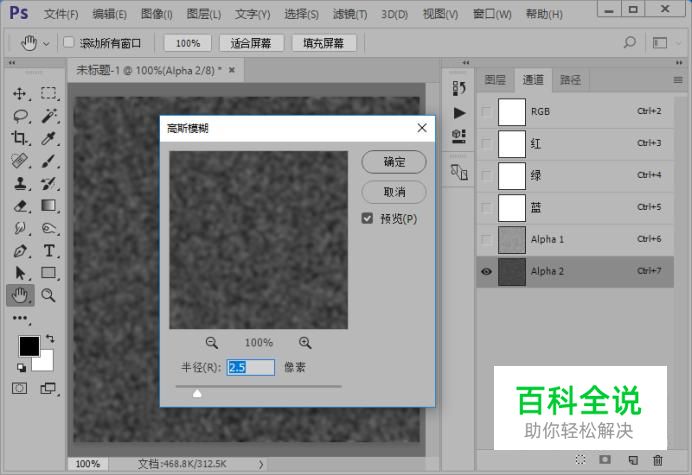Viewport: 692px width, 475px height.
Task: Select the Pen tool
Action: pyautogui.click(x=20, y=251)
